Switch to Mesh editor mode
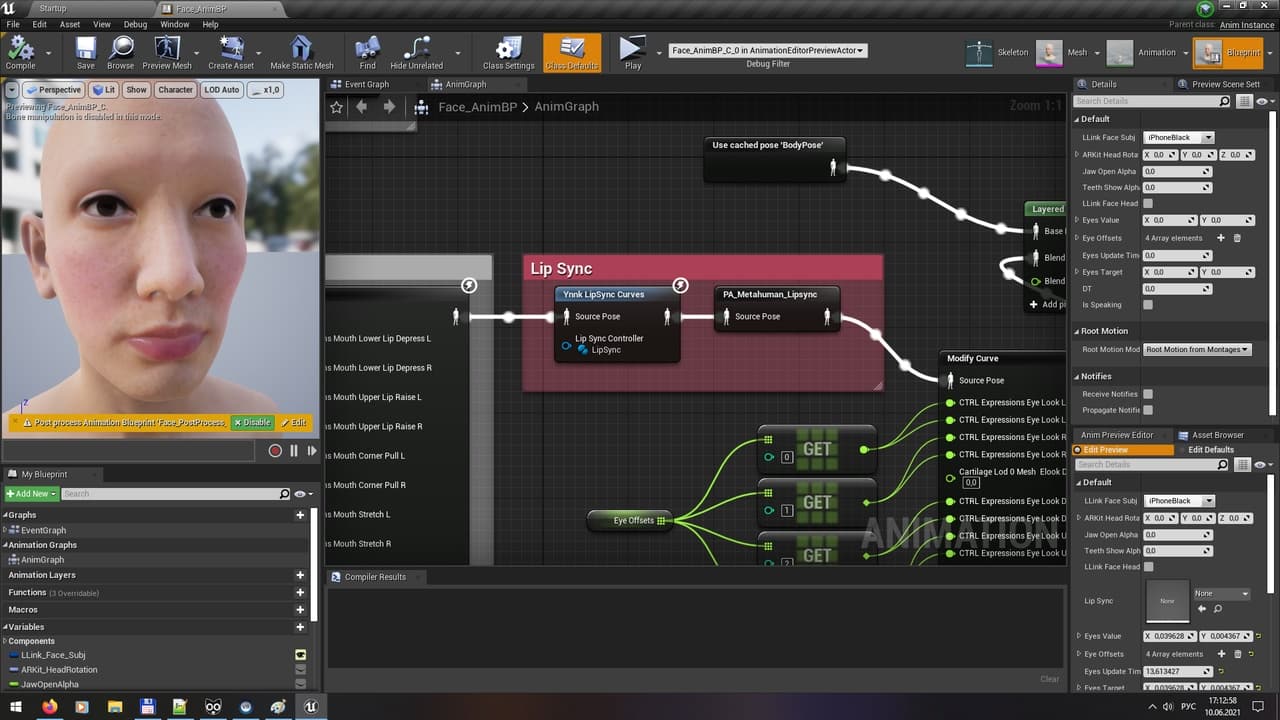 [1049, 53]
